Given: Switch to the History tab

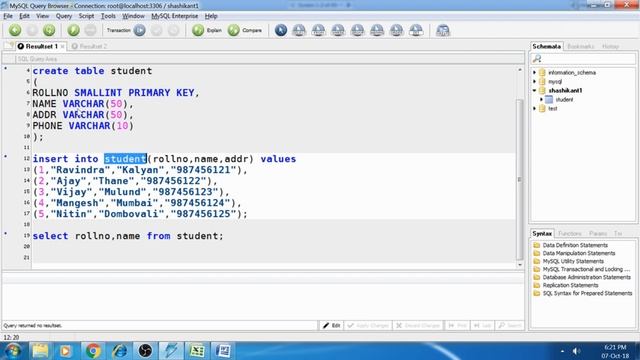Looking at the screenshot, I should pos(611,46).
